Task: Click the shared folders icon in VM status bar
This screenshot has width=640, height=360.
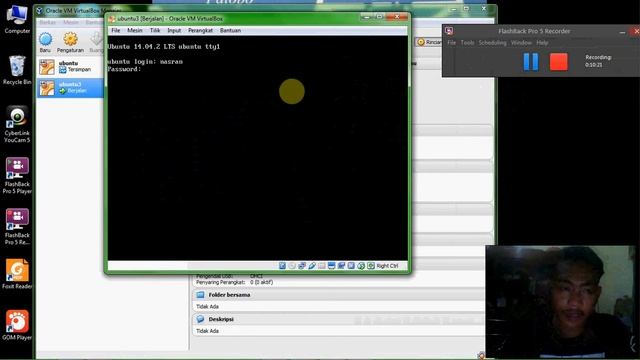Action: click(322, 266)
